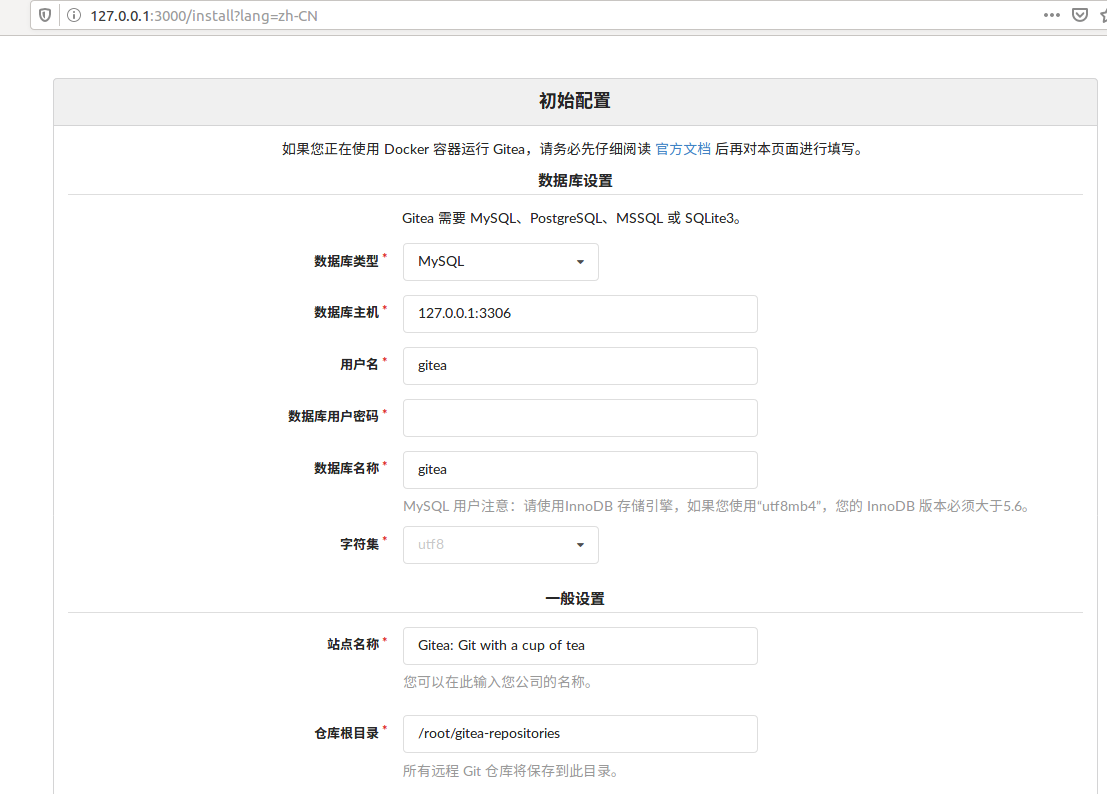The height and width of the screenshot is (794, 1107).
Task: Click the 站点名称 input field
Action: [x=580, y=646]
